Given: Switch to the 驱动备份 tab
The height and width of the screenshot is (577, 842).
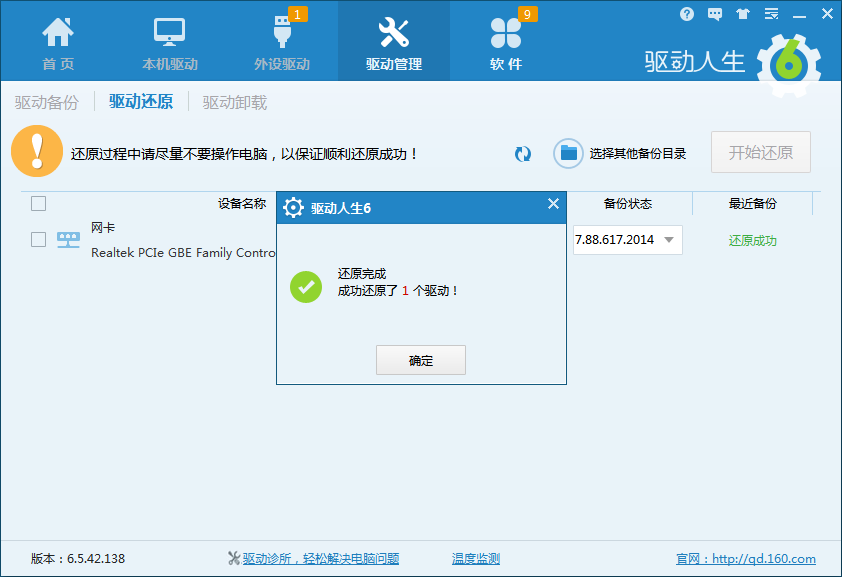Looking at the screenshot, I should [46, 102].
